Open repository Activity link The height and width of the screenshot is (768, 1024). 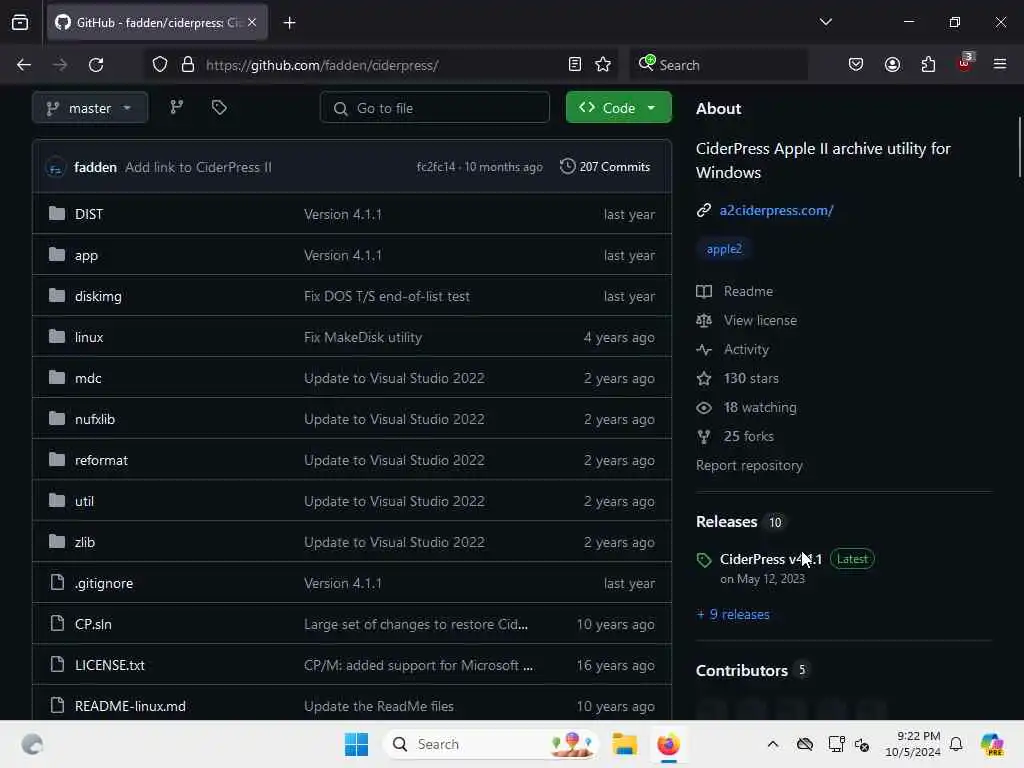pos(746,349)
